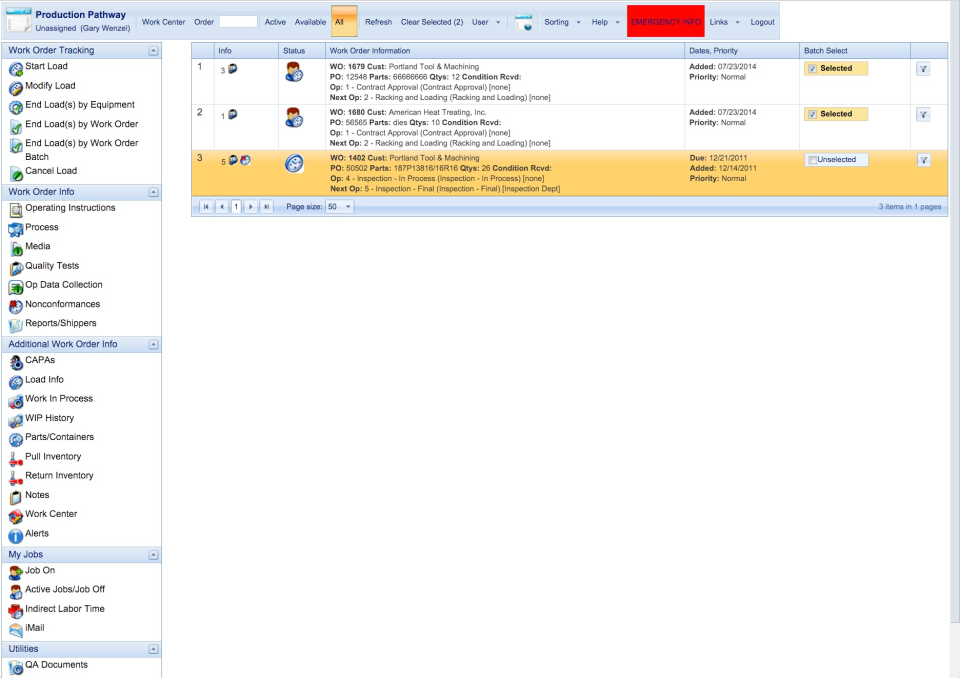Collapse the Utilities panel
Viewport: 960px width, 678px height.
(154, 649)
